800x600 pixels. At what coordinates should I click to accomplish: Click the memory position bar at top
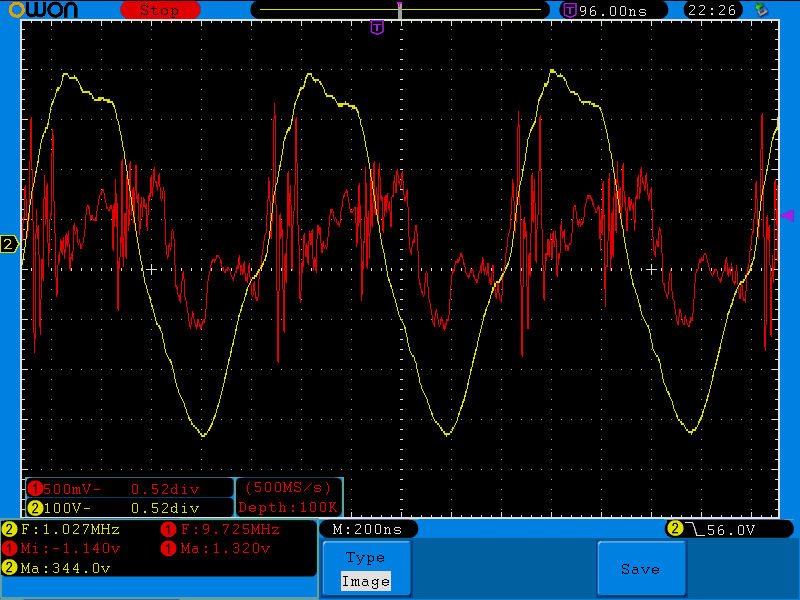pyautogui.click(x=400, y=10)
